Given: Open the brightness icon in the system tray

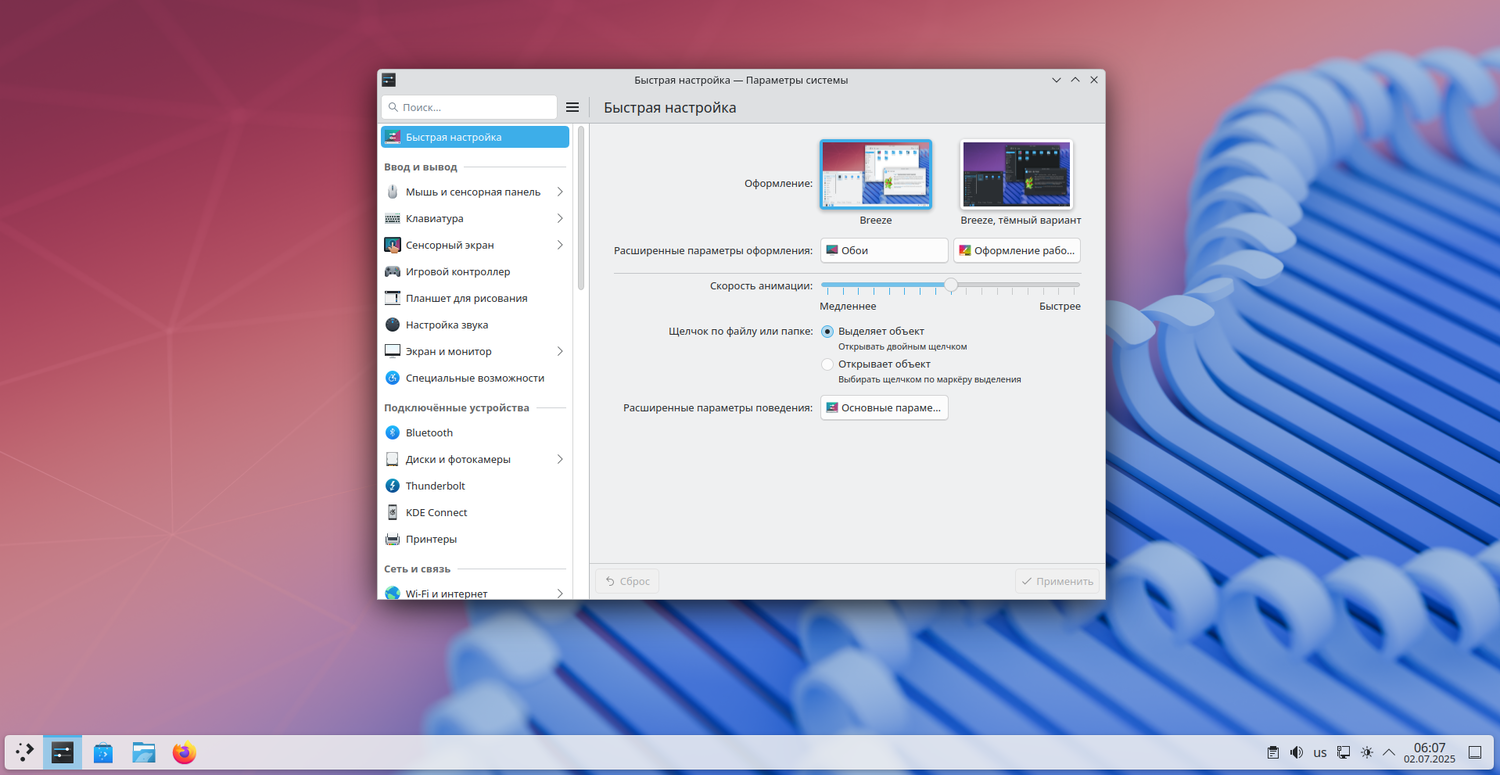Looking at the screenshot, I should 1367,752.
